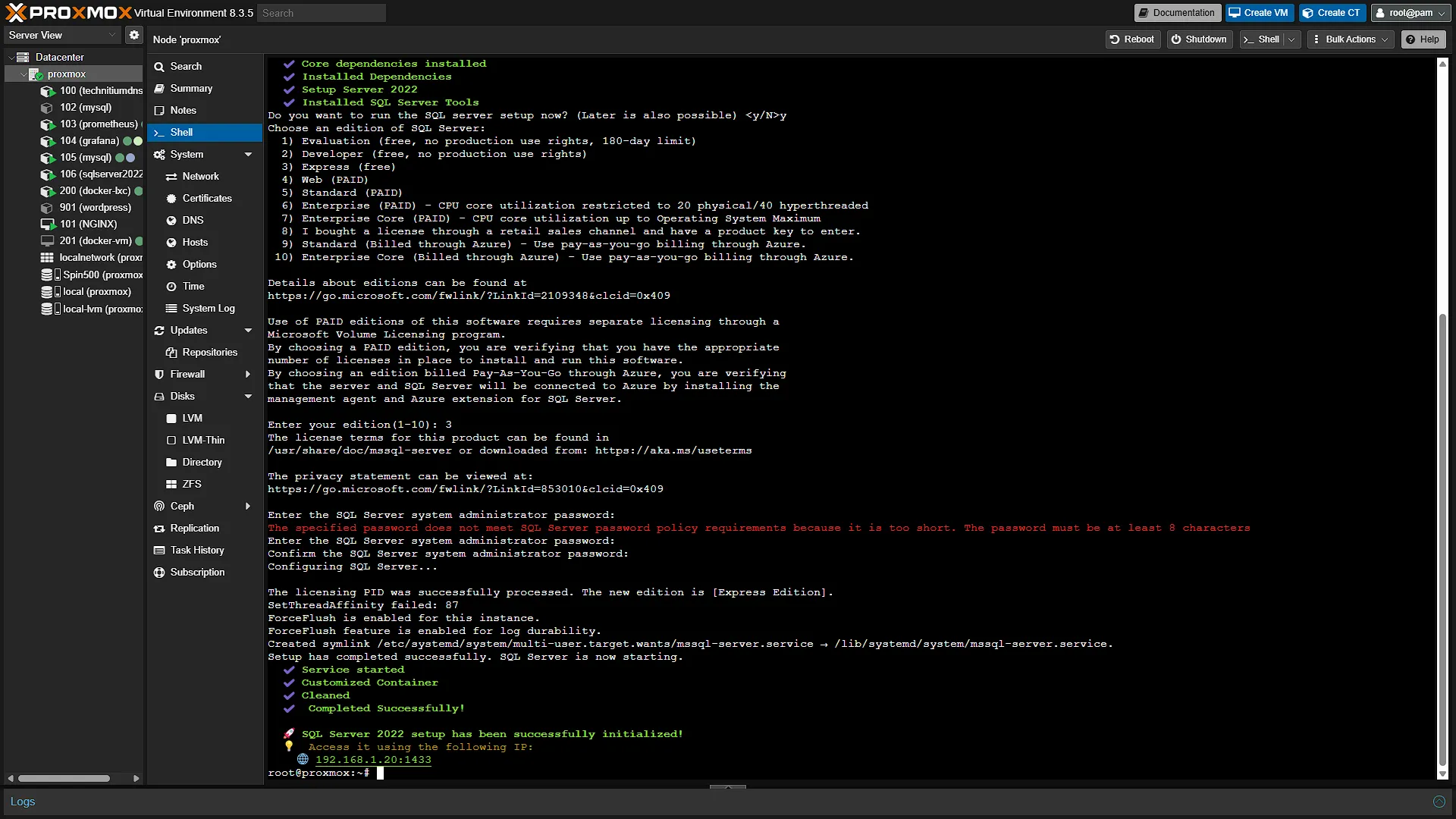
Task: Click the ZFS grid icon
Action: (171, 484)
